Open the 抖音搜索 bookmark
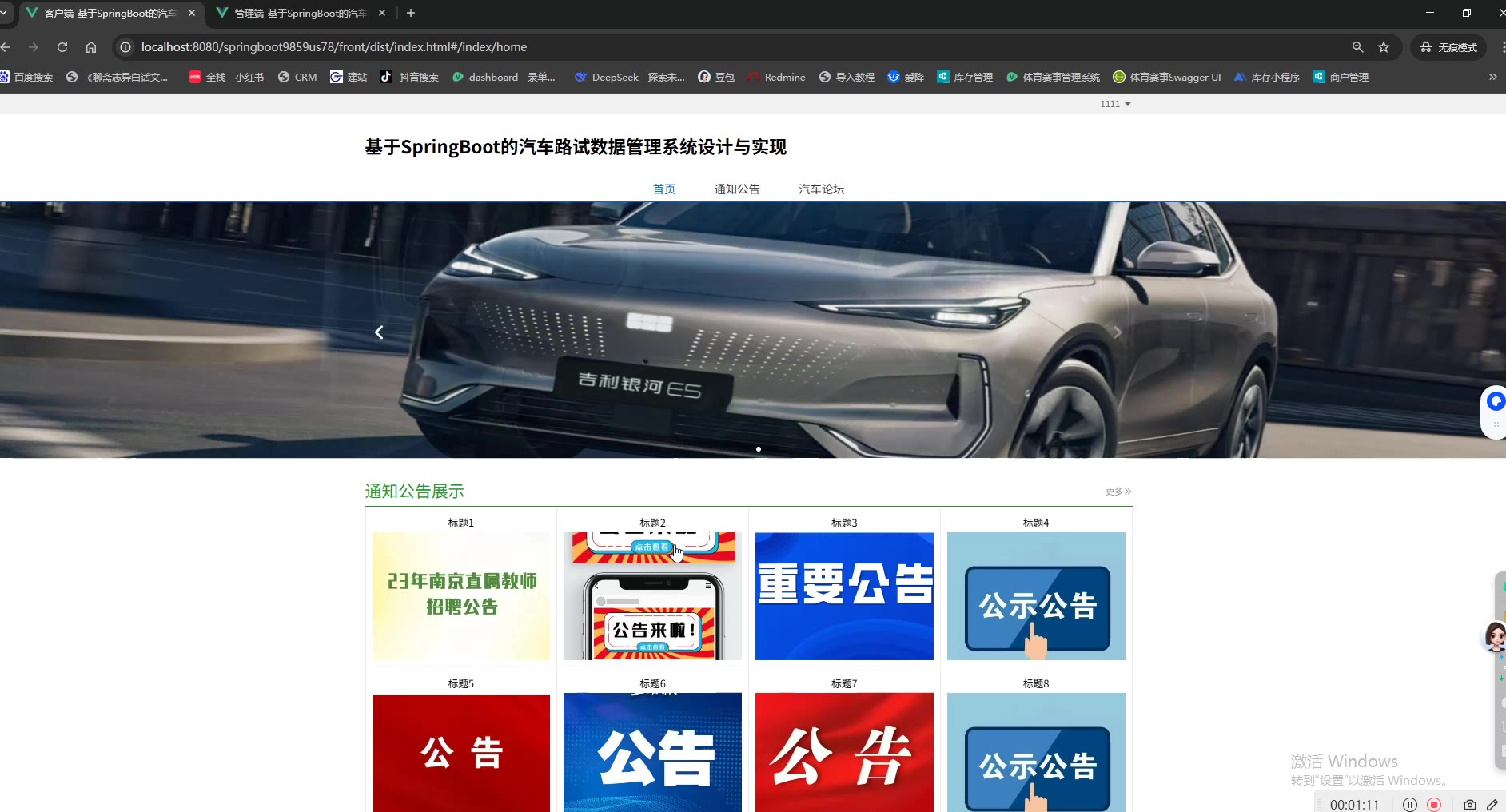1506x812 pixels. (x=409, y=78)
